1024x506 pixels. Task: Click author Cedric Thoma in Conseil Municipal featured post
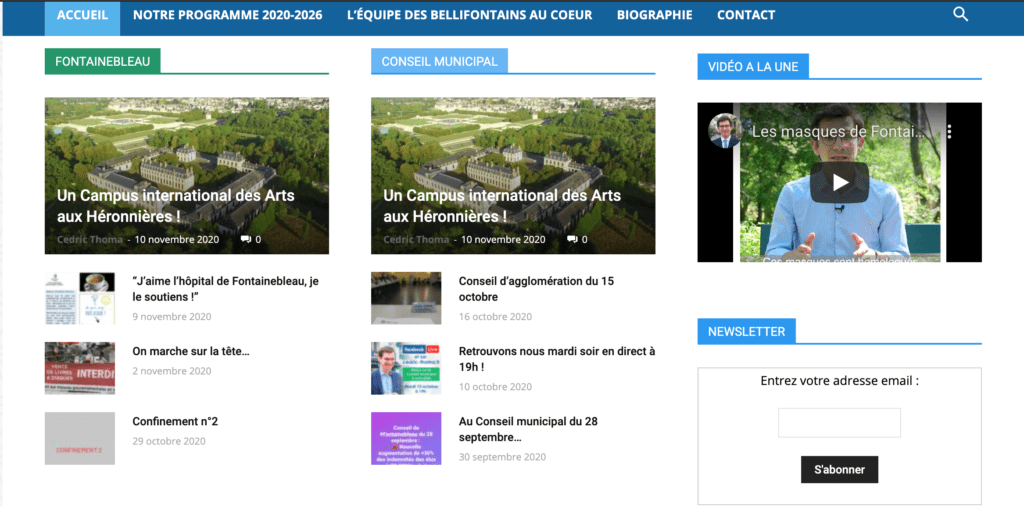click(x=416, y=240)
